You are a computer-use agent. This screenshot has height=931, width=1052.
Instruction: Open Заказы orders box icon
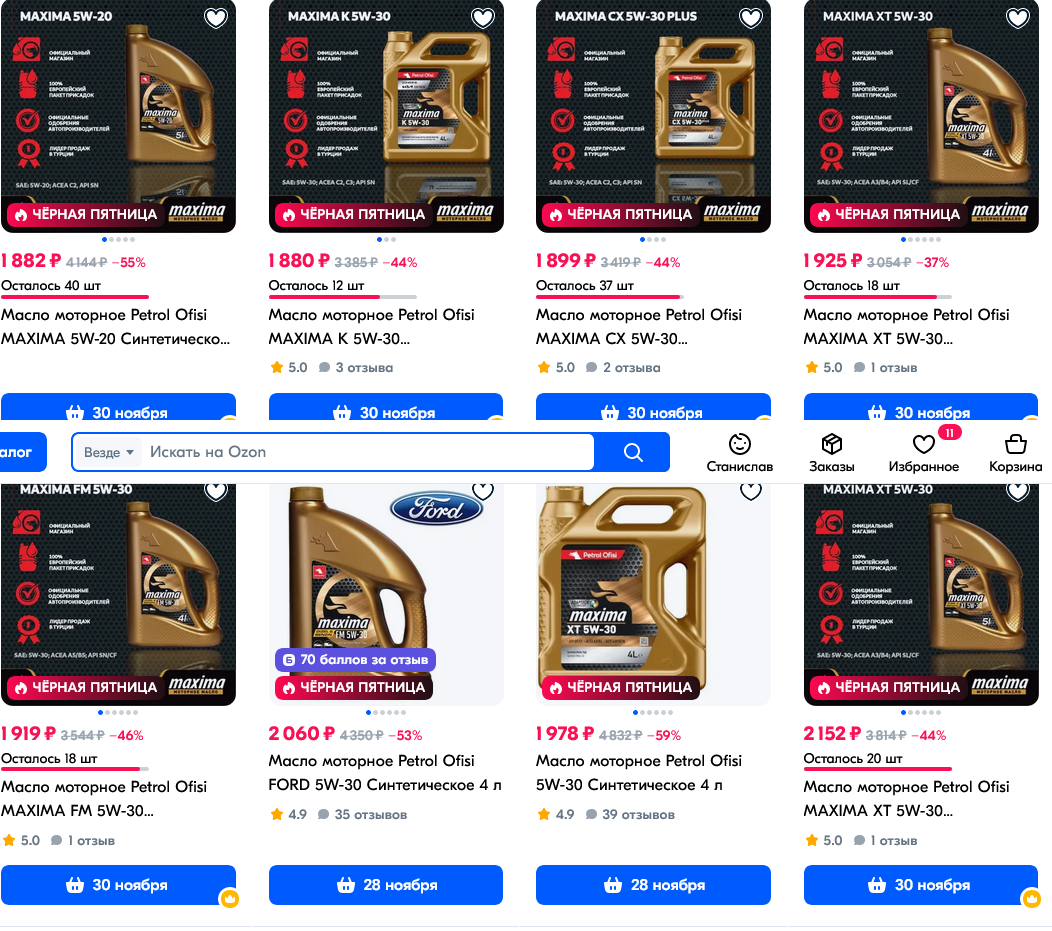pyautogui.click(x=831, y=444)
